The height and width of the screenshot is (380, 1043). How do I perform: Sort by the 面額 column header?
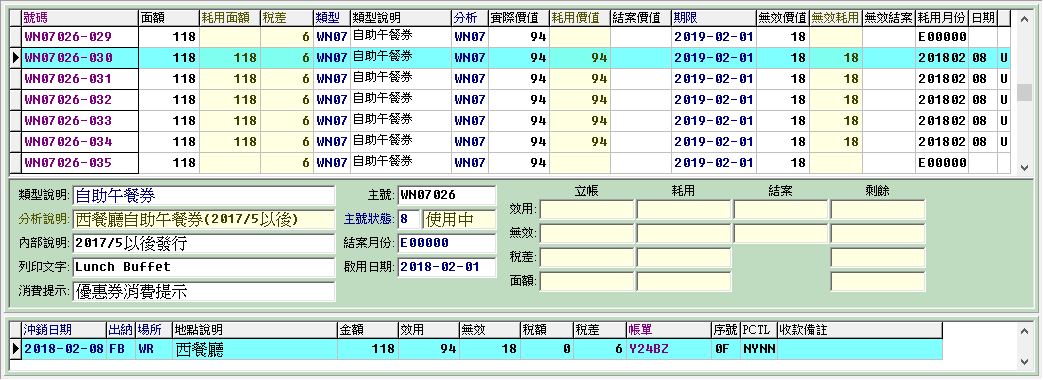point(169,18)
